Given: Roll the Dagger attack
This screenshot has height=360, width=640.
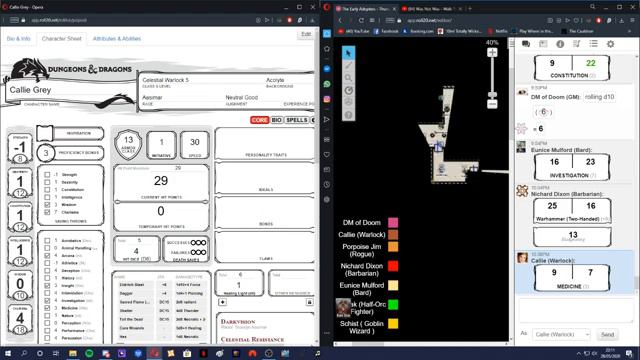Looking at the screenshot, I should 126,293.
